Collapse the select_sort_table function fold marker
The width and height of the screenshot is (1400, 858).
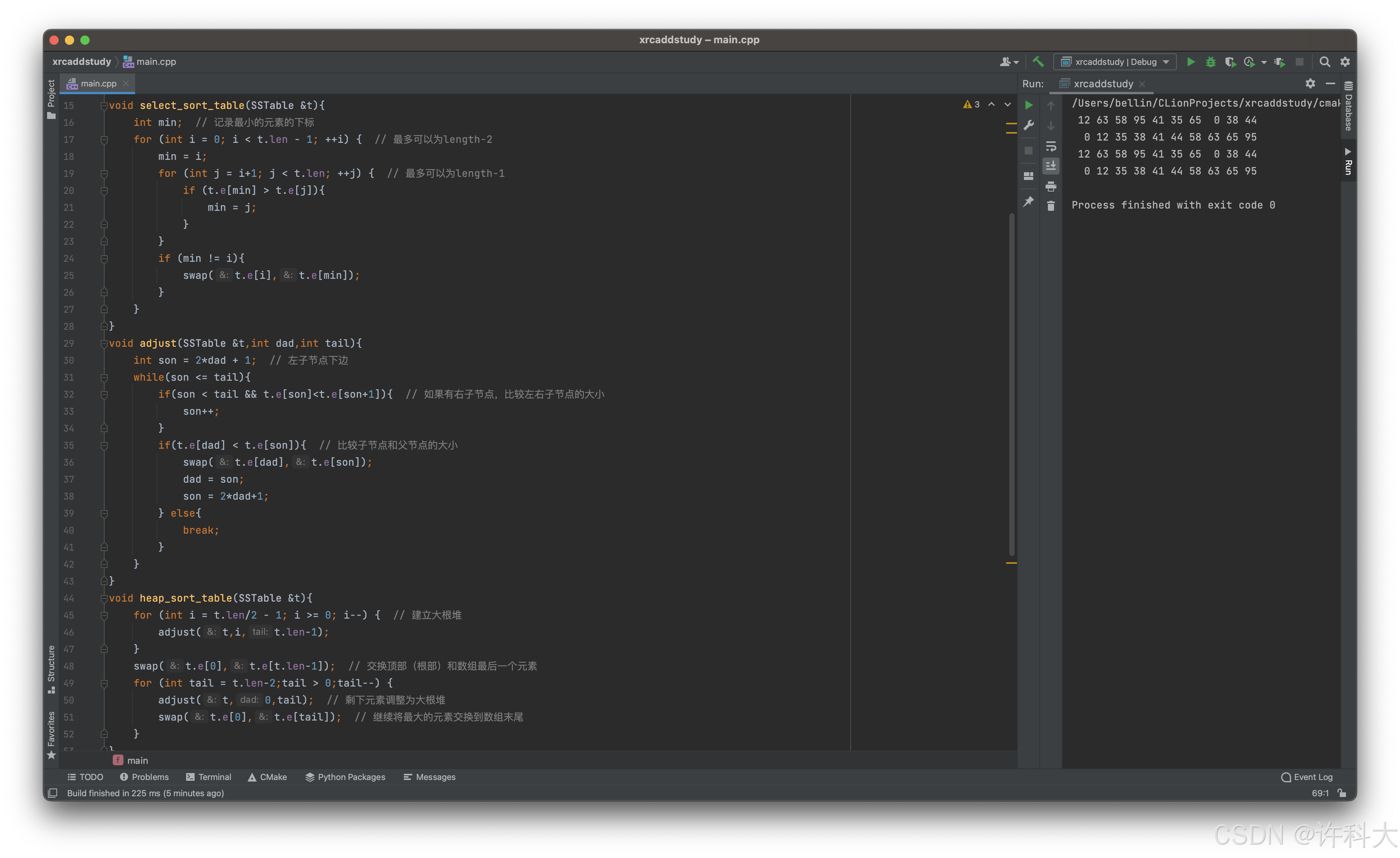click(104, 105)
